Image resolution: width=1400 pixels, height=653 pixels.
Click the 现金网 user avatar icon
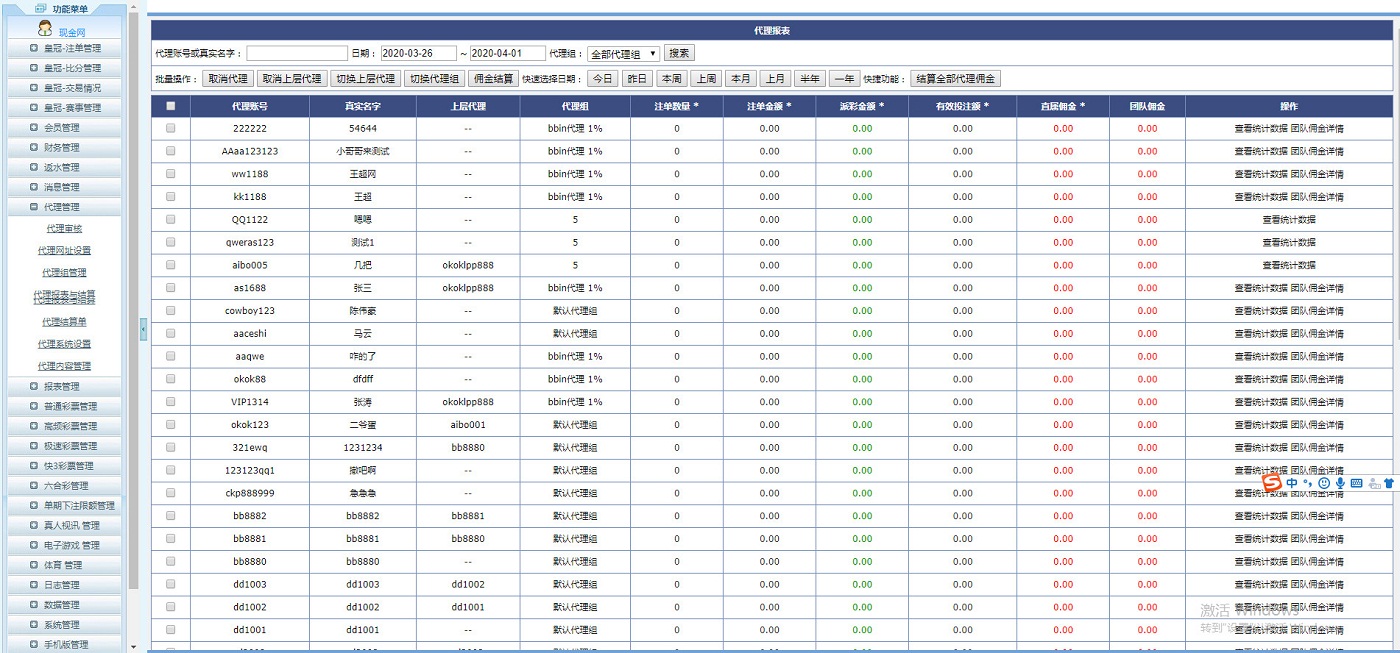coord(44,30)
